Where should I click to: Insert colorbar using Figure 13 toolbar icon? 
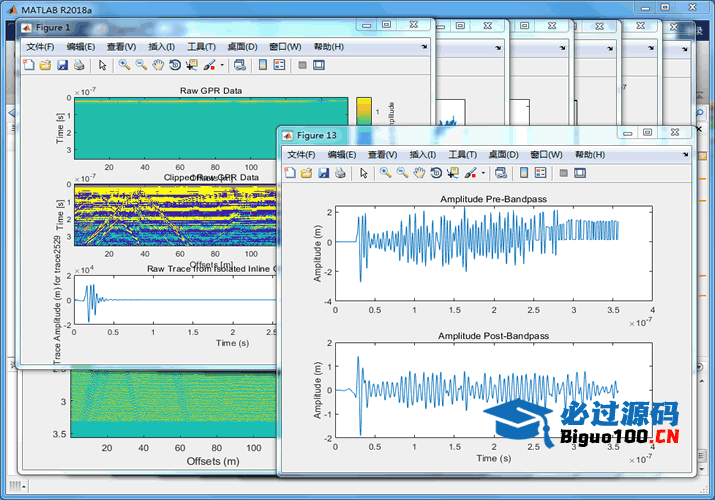524,173
